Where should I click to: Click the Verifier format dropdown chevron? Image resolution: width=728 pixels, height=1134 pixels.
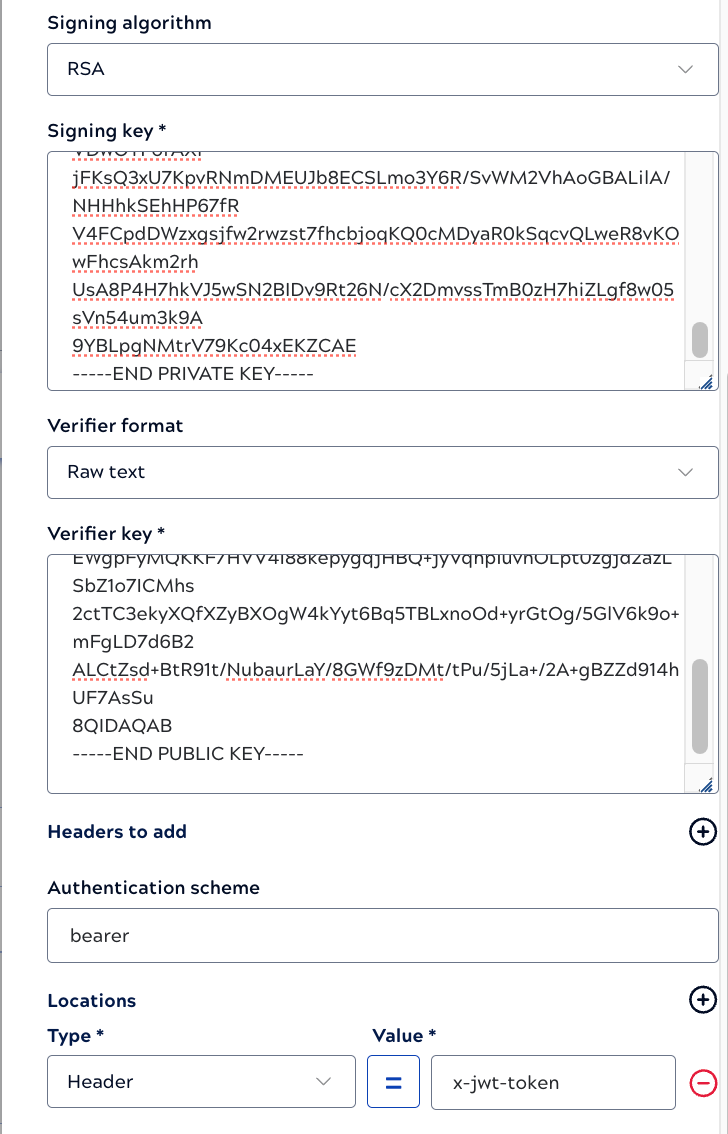pos(686,472)
